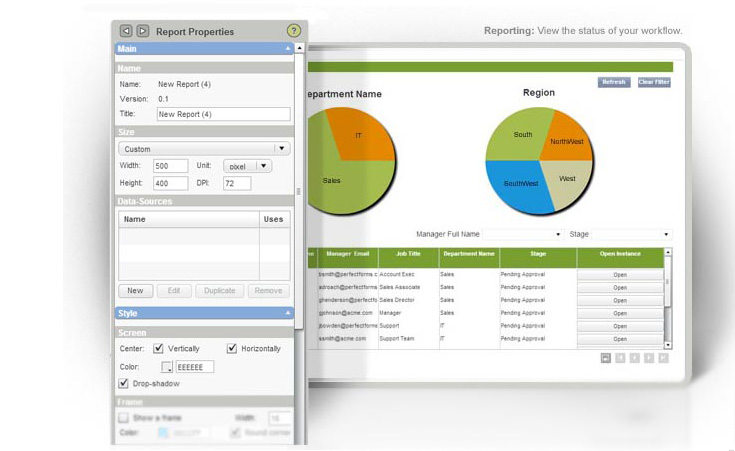Screen dimensions: 735x451
Task: Click the Refresh button
Action: pos(614,82)
